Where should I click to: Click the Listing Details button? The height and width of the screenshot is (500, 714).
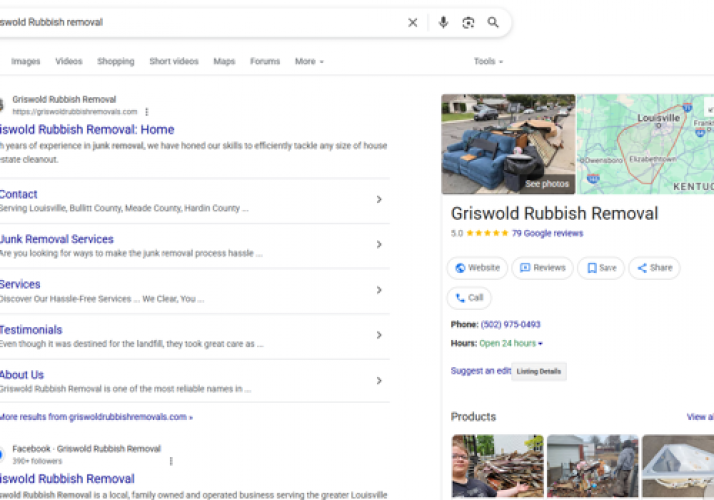[539, 371]
